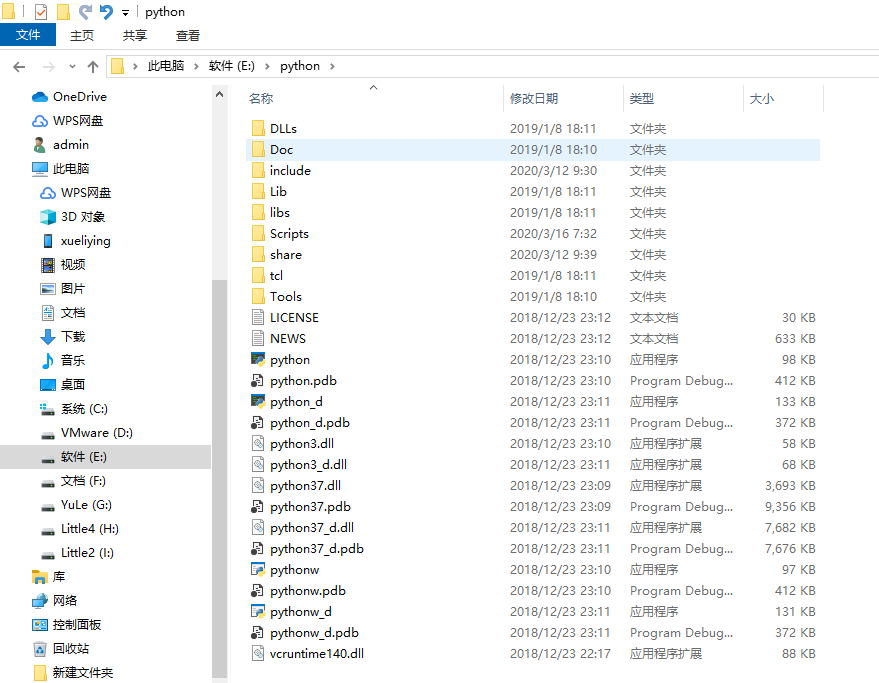
Task: Select the python_d application icon
Action: (258, 402)
